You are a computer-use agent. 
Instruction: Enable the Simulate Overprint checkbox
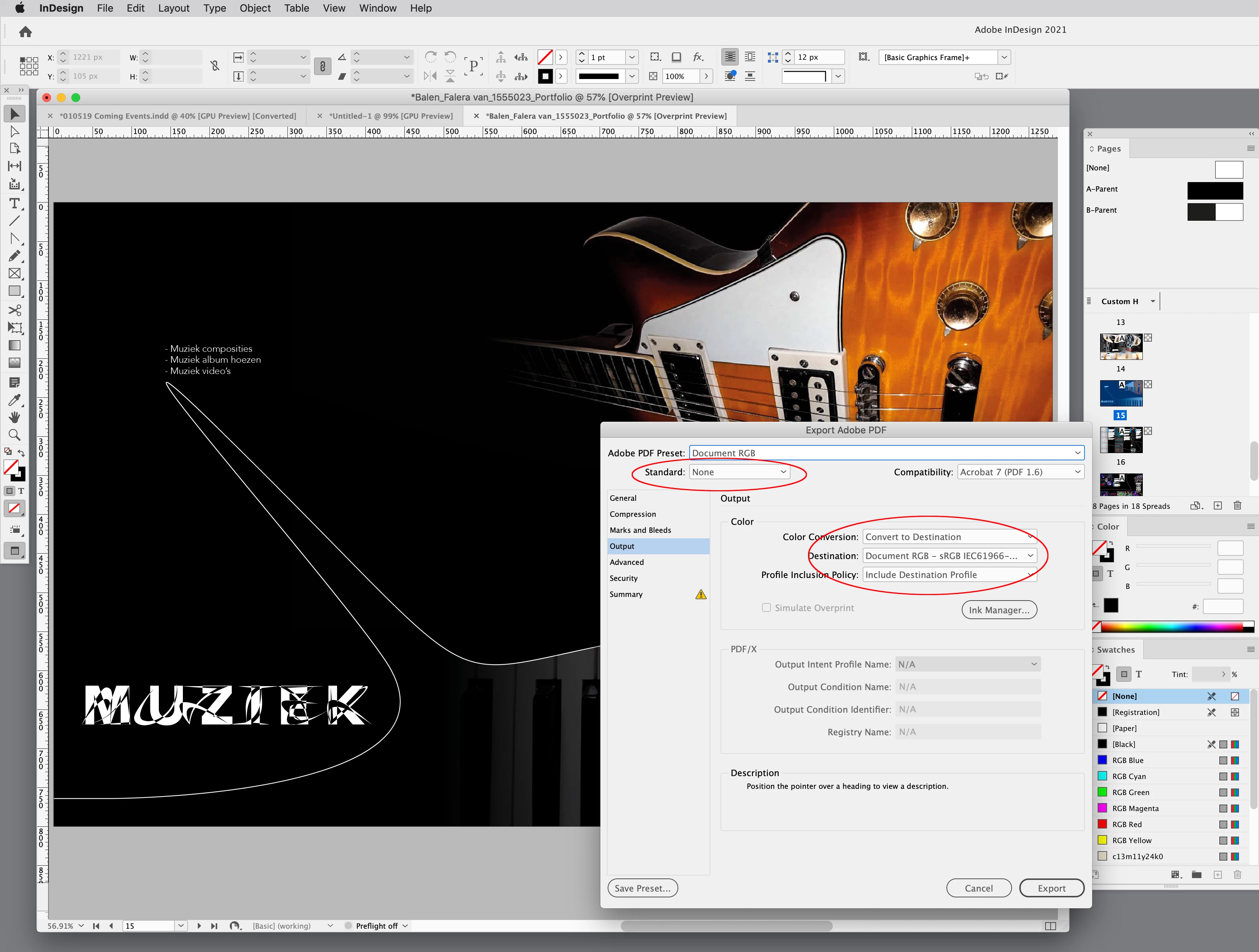pyautogui.click(x=766, y=608)
